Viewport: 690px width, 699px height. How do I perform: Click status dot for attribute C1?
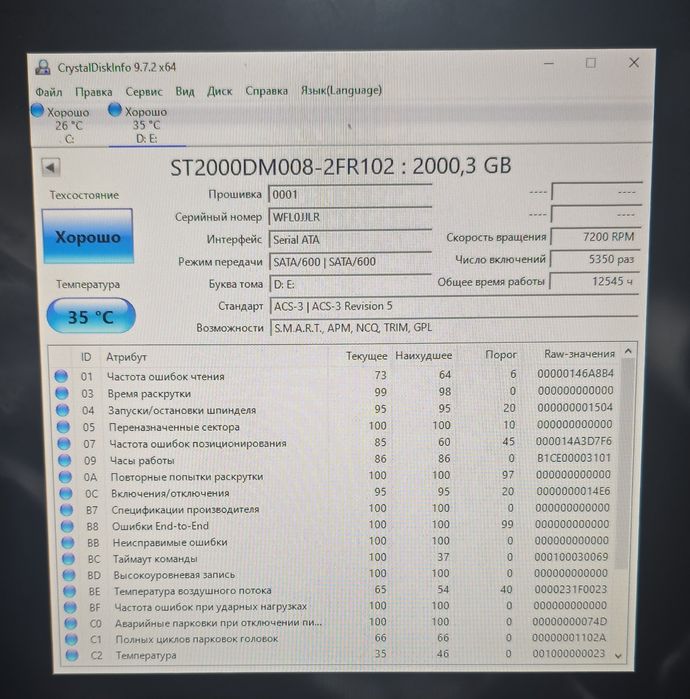coord(71,639)
